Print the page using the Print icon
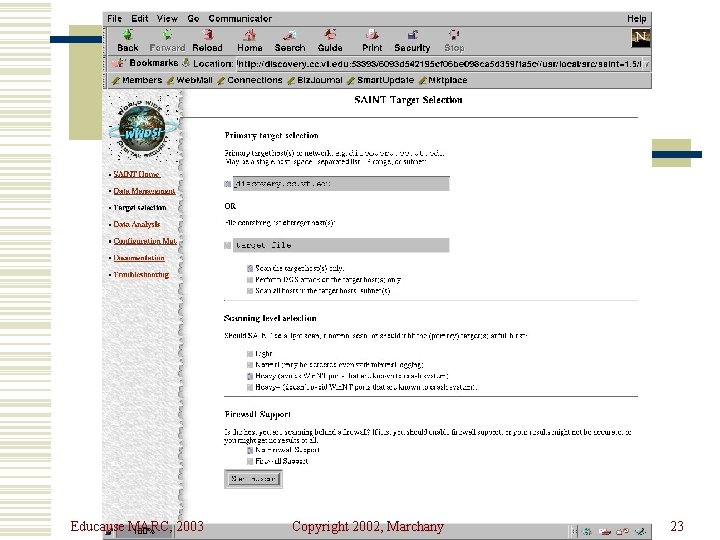 (372, 40)
